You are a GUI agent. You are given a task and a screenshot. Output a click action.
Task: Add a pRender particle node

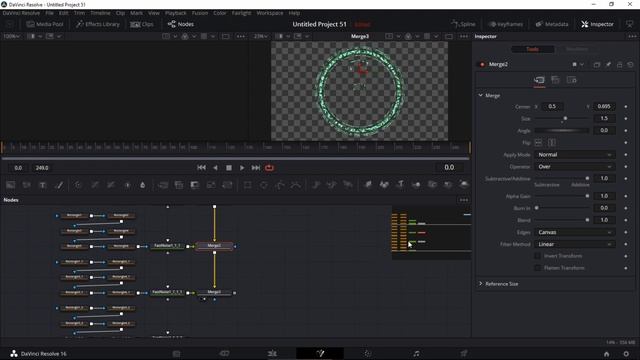(348, 185)
